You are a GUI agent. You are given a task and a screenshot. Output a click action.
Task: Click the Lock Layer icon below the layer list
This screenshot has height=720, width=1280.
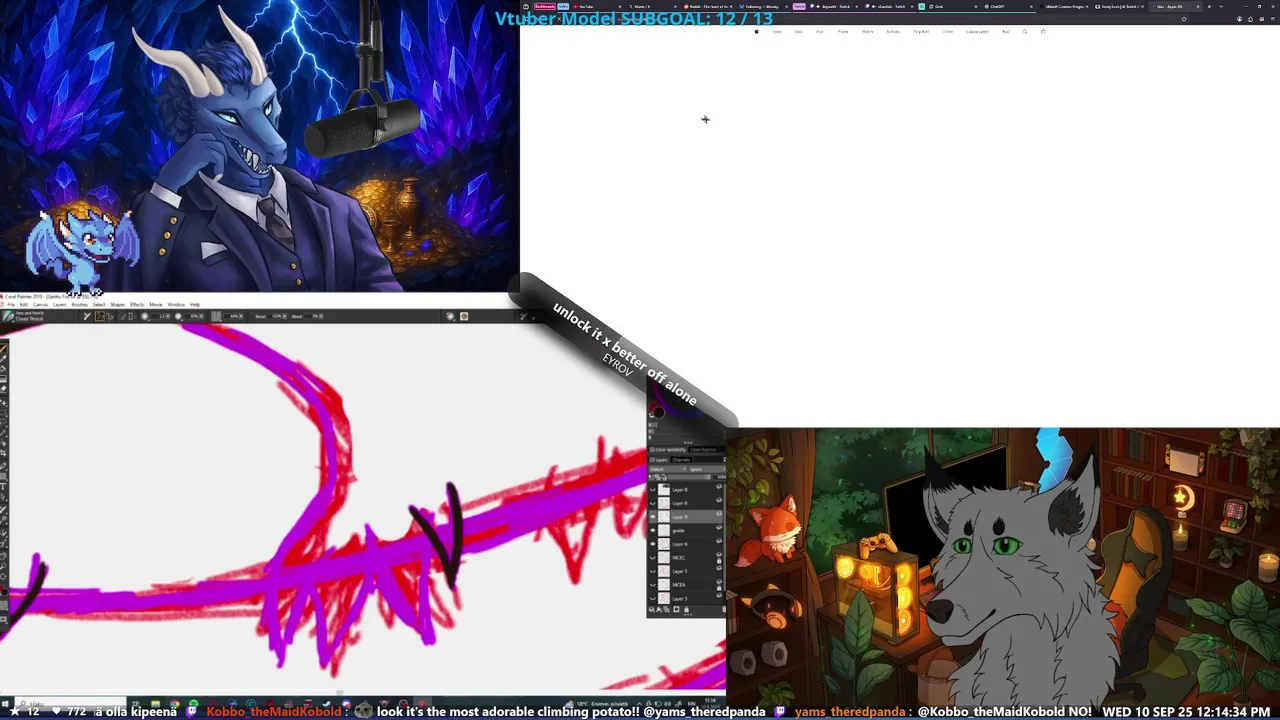[686, 609]
